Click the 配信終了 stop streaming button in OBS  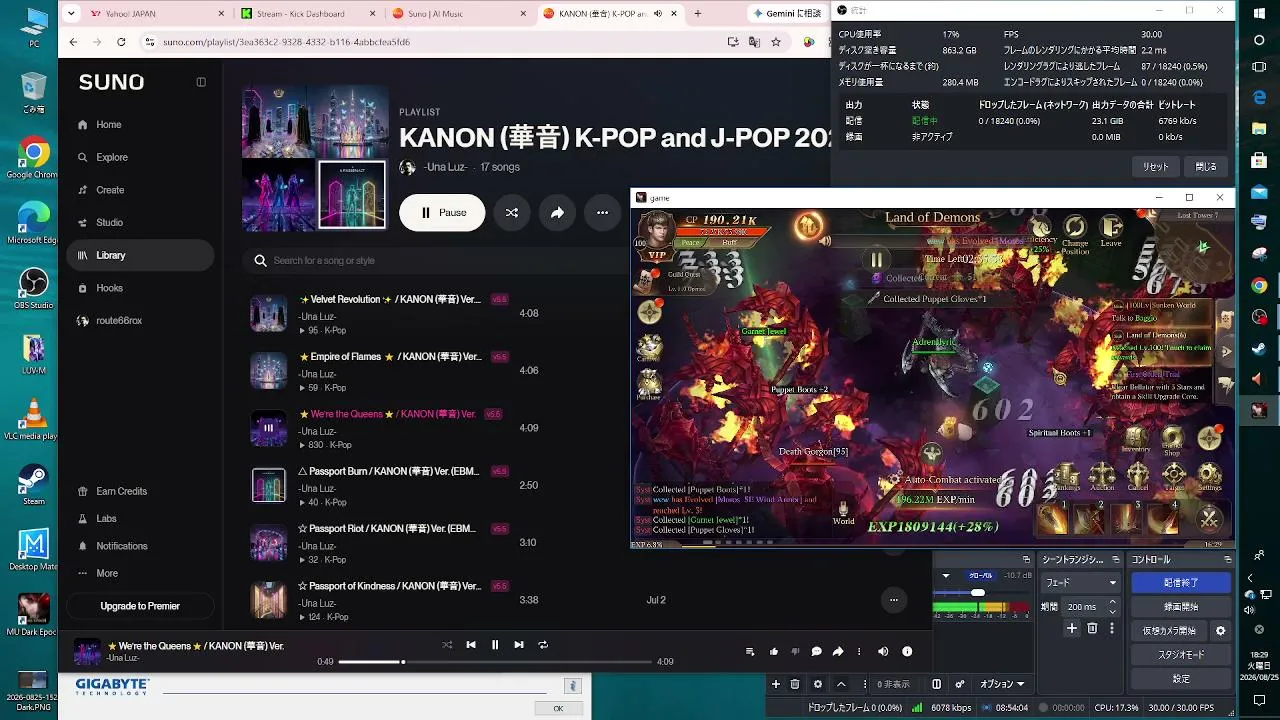[1181, 582]
